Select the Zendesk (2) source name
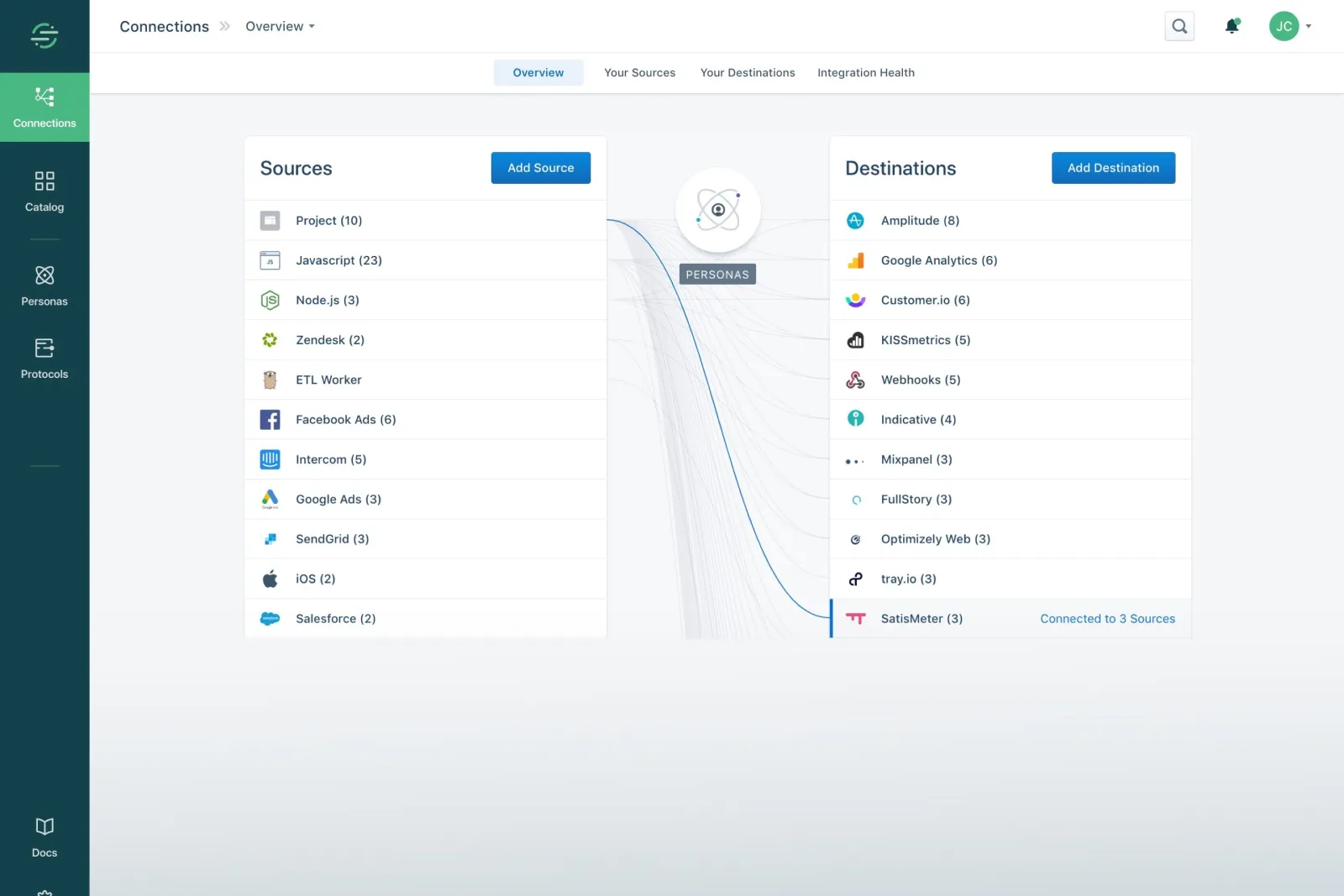 tap(329, 340)
